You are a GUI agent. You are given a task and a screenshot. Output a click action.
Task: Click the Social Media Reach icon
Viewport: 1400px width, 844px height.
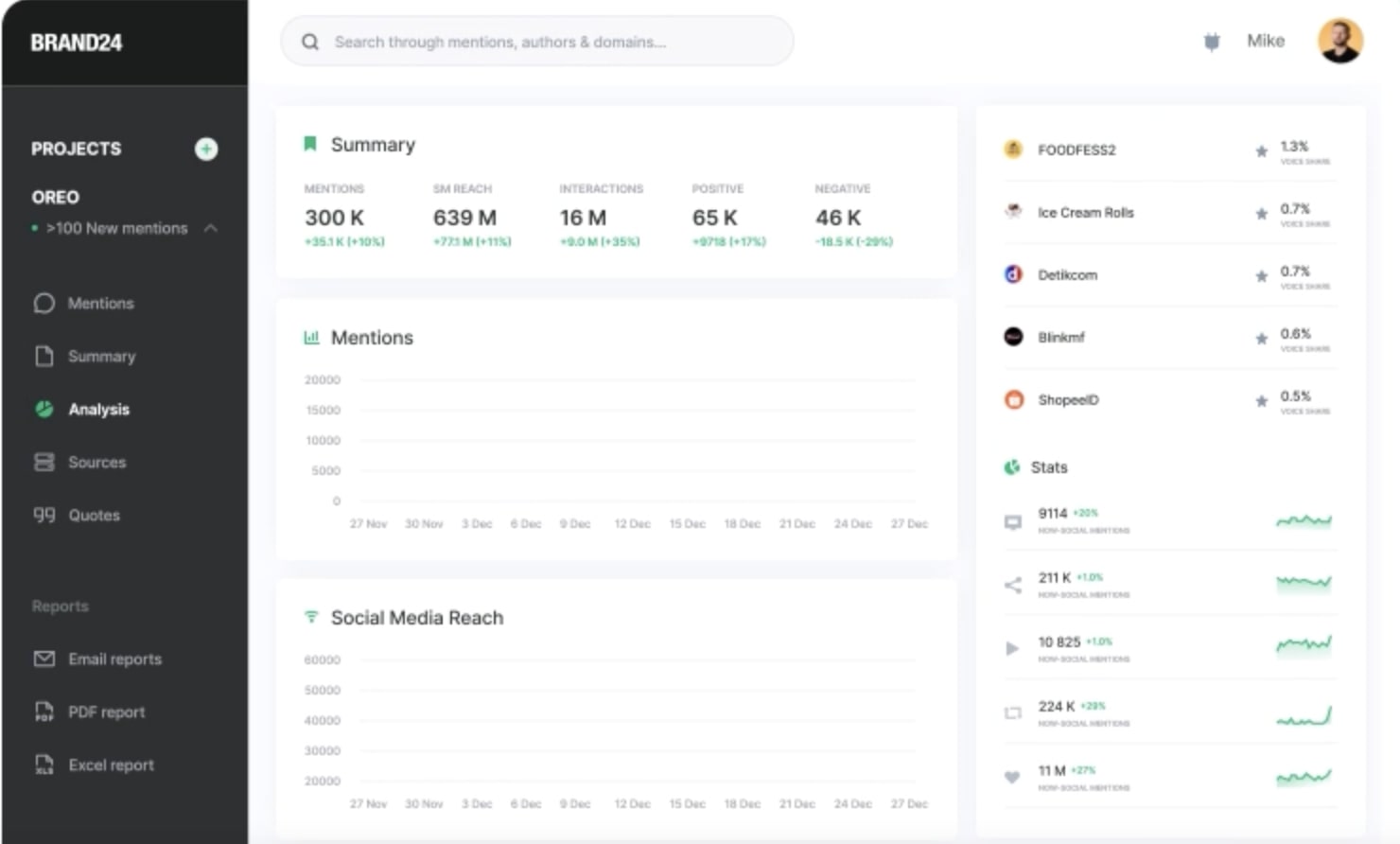(311, 617)
